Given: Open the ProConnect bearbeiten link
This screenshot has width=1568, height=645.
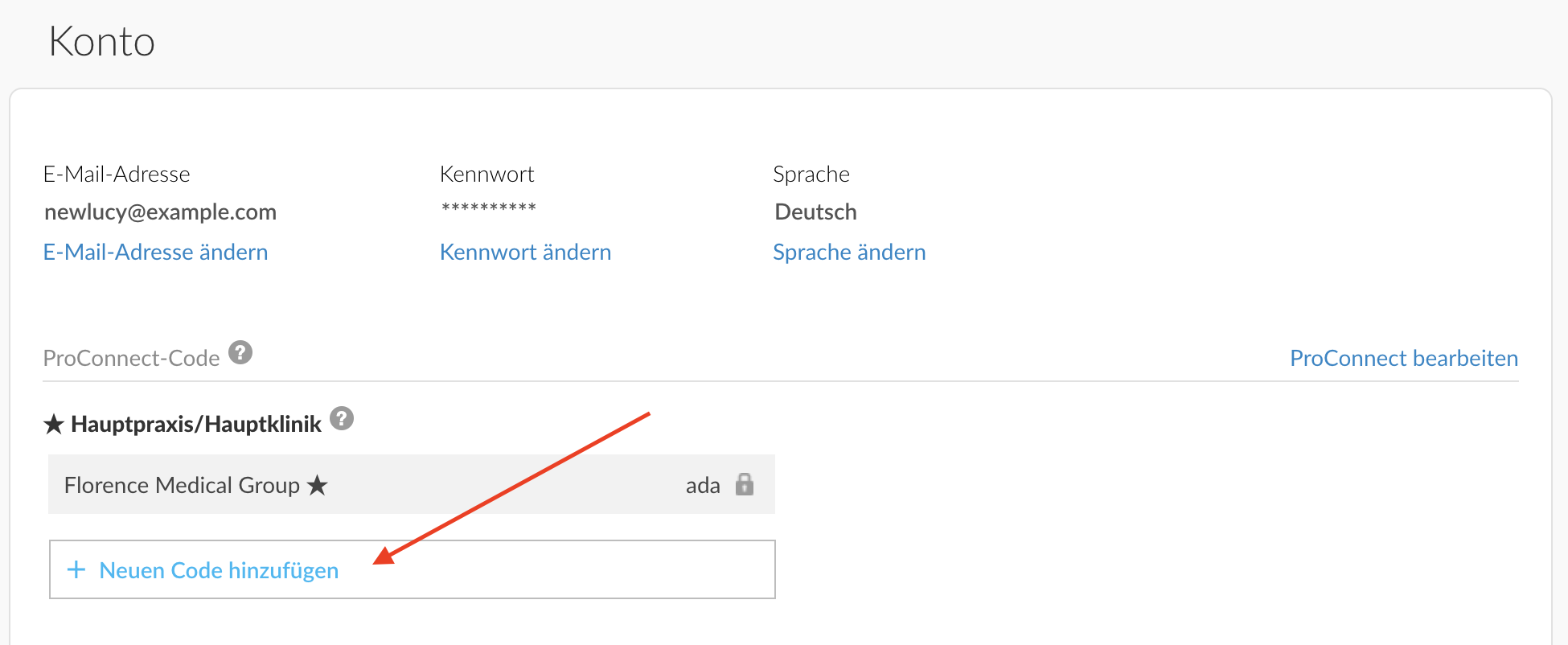Looking at the screenshot, I should coord(1404,358).
